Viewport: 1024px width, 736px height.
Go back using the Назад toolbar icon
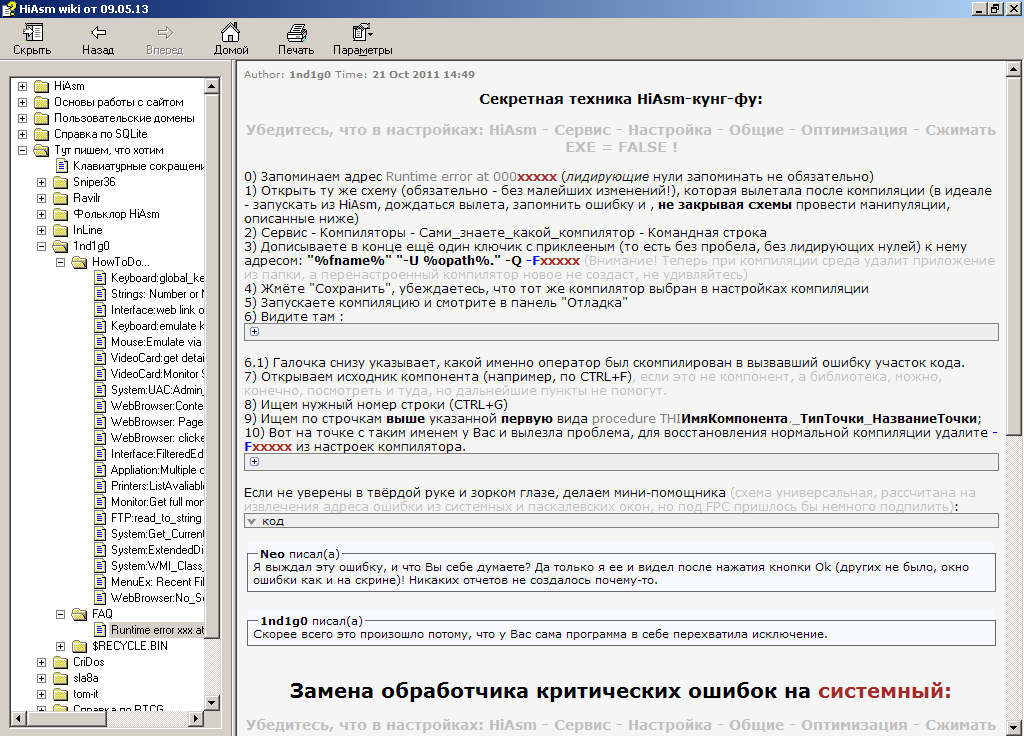pos(98,33)
